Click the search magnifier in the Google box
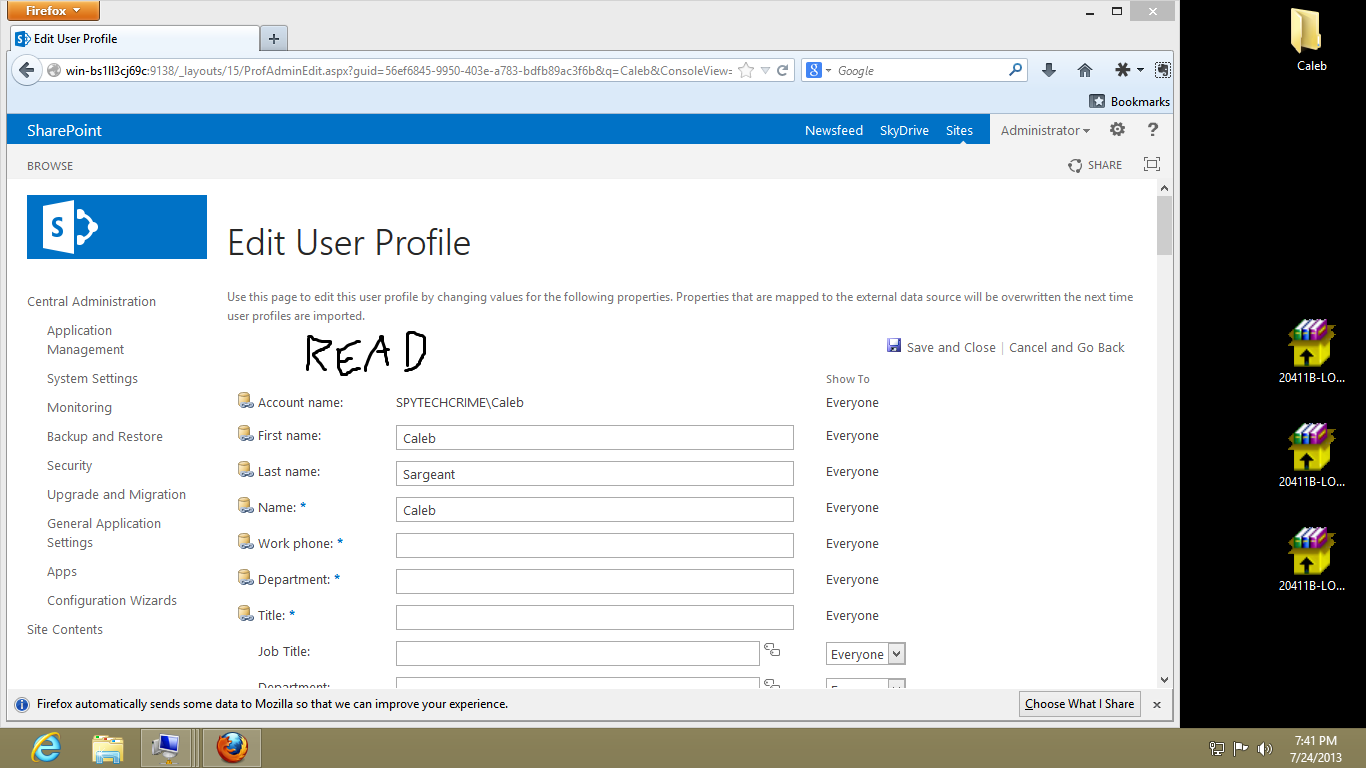The height and width of the screenshot is (768, 1366). [x=1015, y=70]
